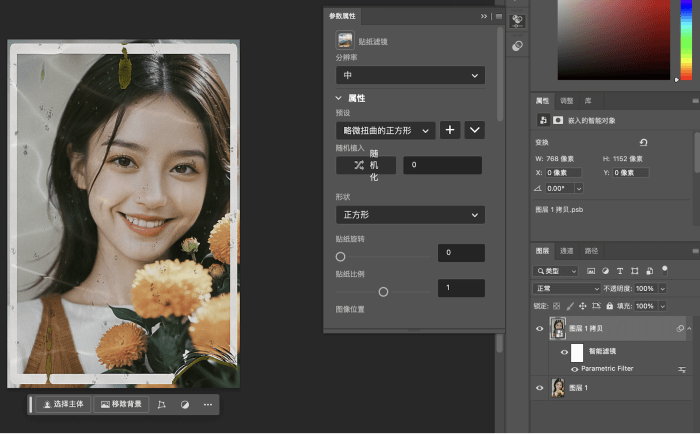The width and height of the screenshot is (700, 434).
Task: Hide the 图层 1 layer
Action: 539,388
